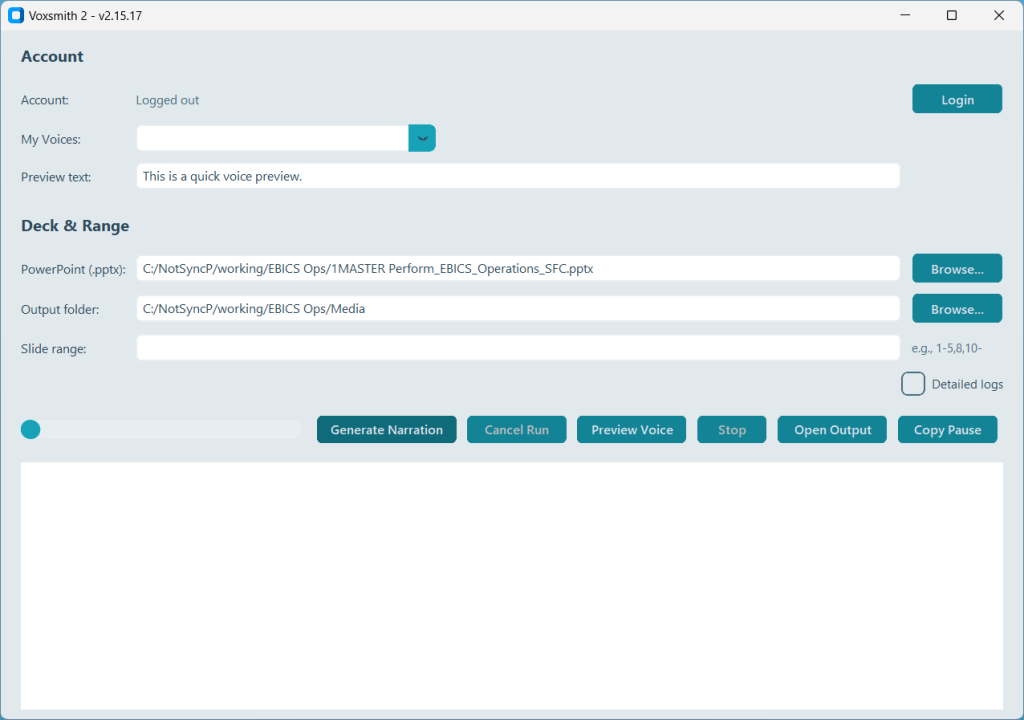
Task: Click the progress bar indicator
Action: pos(31,429)
